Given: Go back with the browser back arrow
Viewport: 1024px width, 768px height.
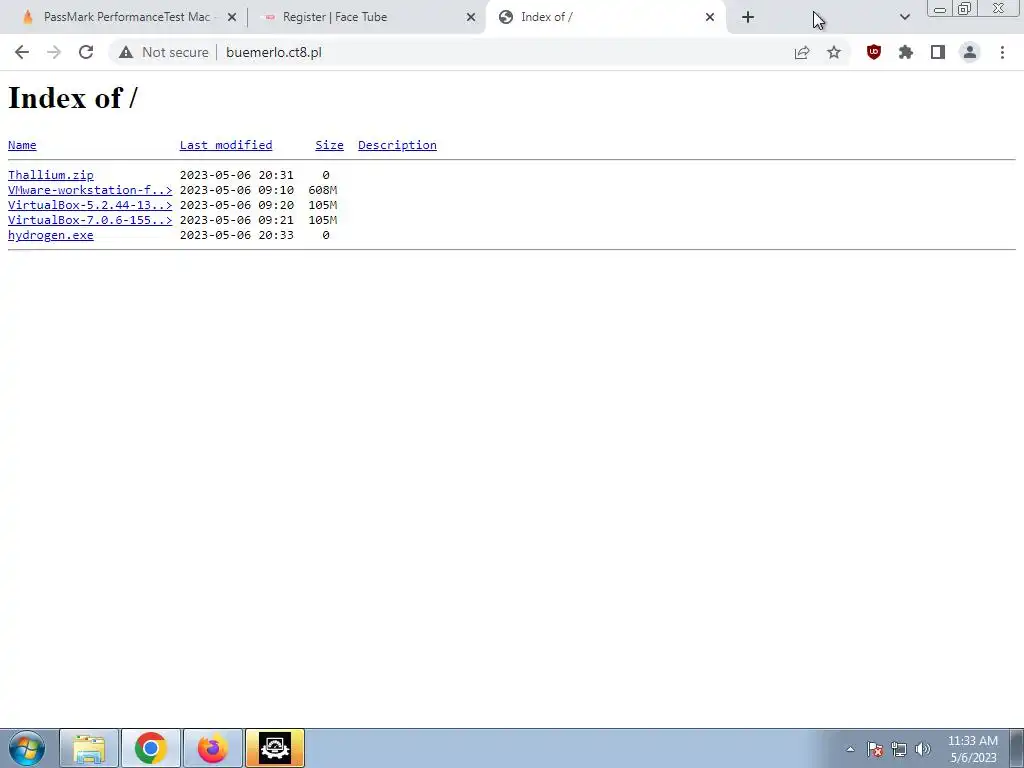Looking at the screenshot, I should point(22,52).
